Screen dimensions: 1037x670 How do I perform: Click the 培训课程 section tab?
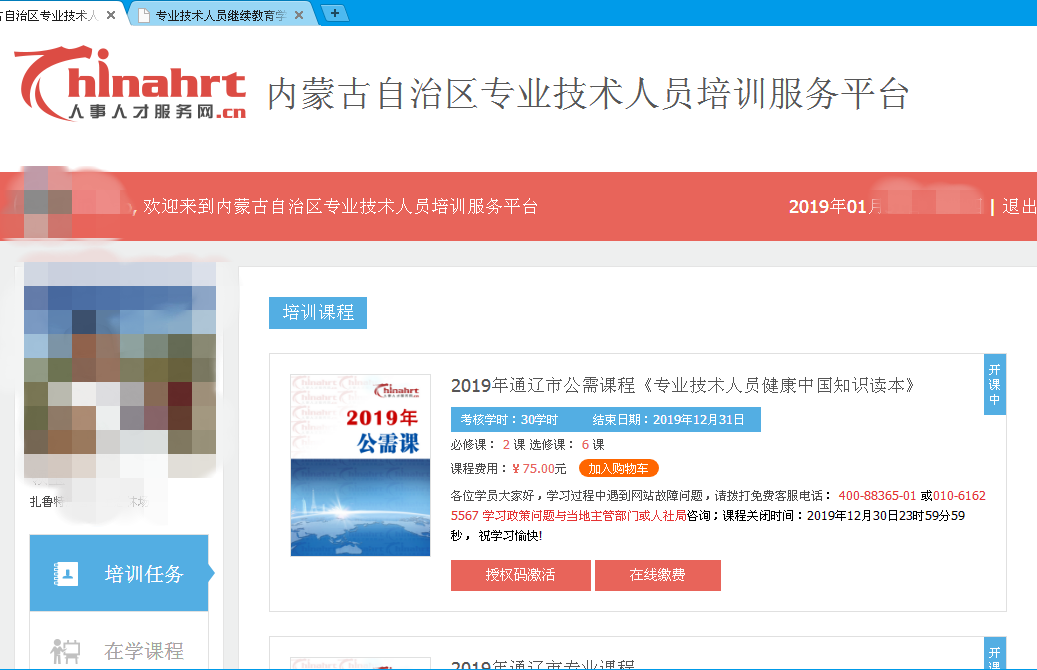coord(318,312)
